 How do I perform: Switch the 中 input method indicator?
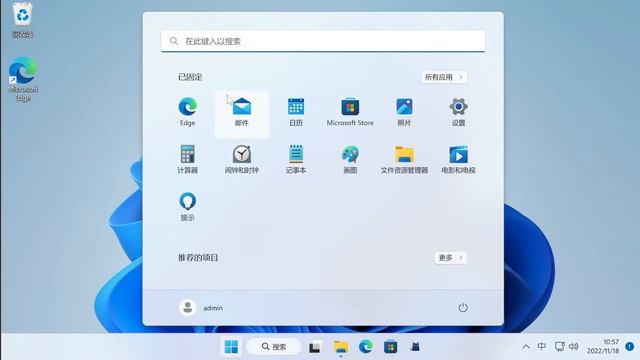(x=542, y=347)
